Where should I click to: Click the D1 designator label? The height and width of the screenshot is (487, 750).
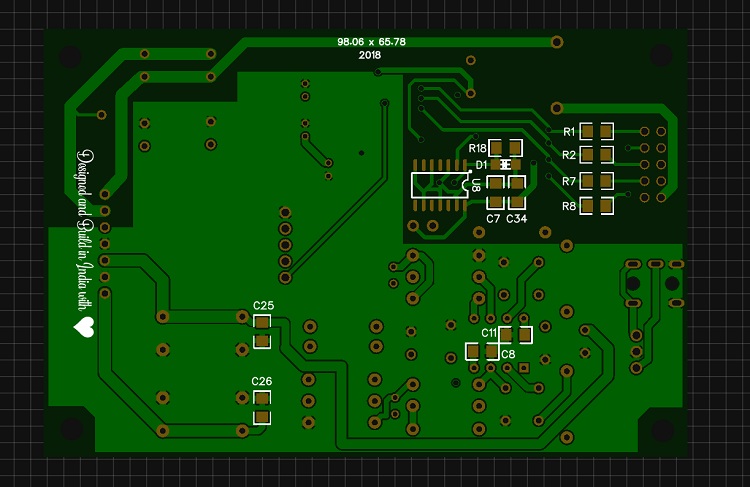(481, 165)
